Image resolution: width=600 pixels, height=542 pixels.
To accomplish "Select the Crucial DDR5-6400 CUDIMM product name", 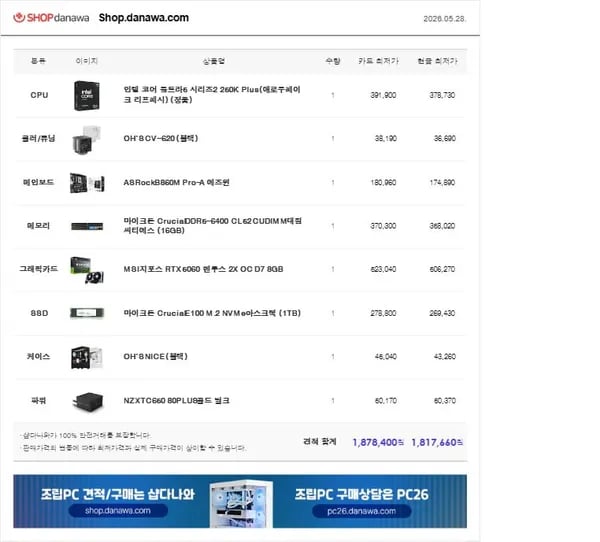I will coord(212,226).
